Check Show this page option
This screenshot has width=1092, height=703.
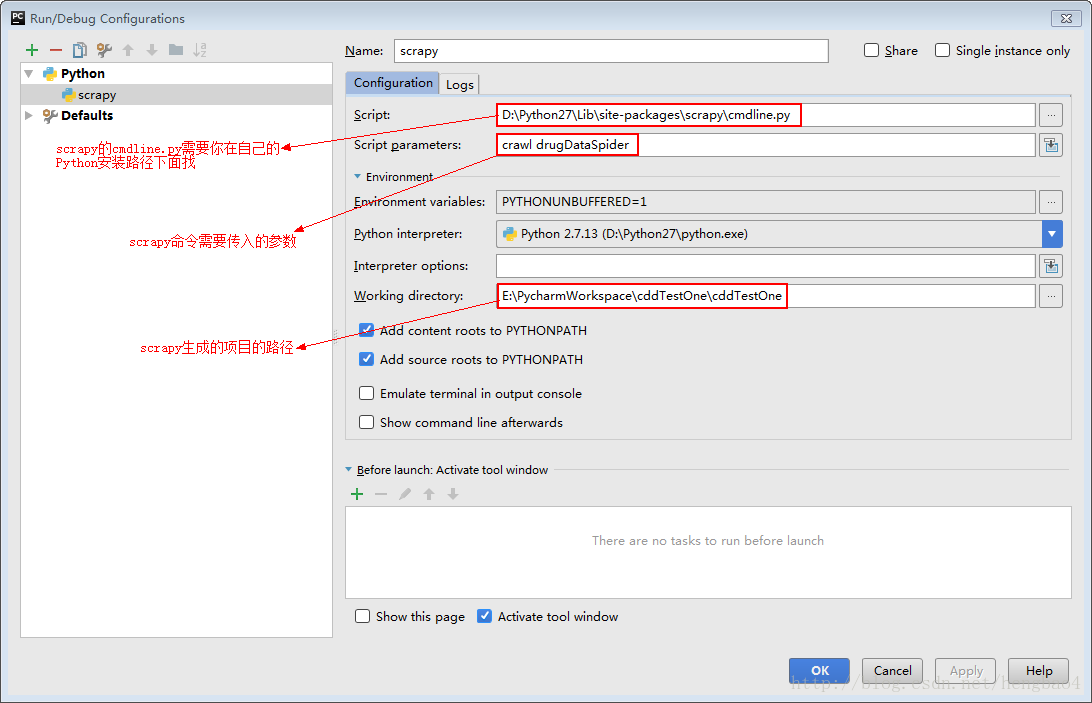coord(362,617)
